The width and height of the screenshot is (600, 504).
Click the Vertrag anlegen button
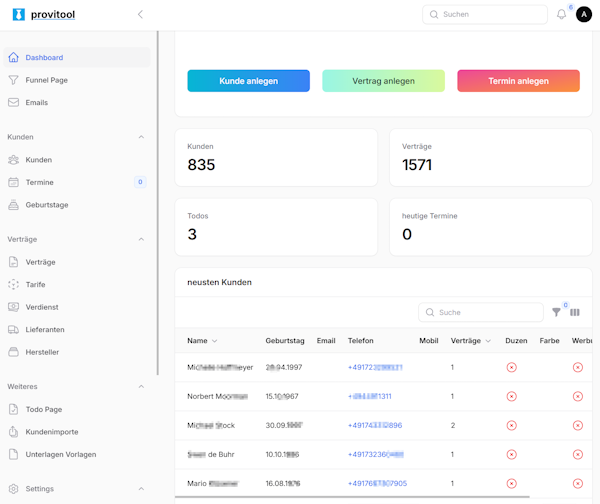(x=383, y=81)
